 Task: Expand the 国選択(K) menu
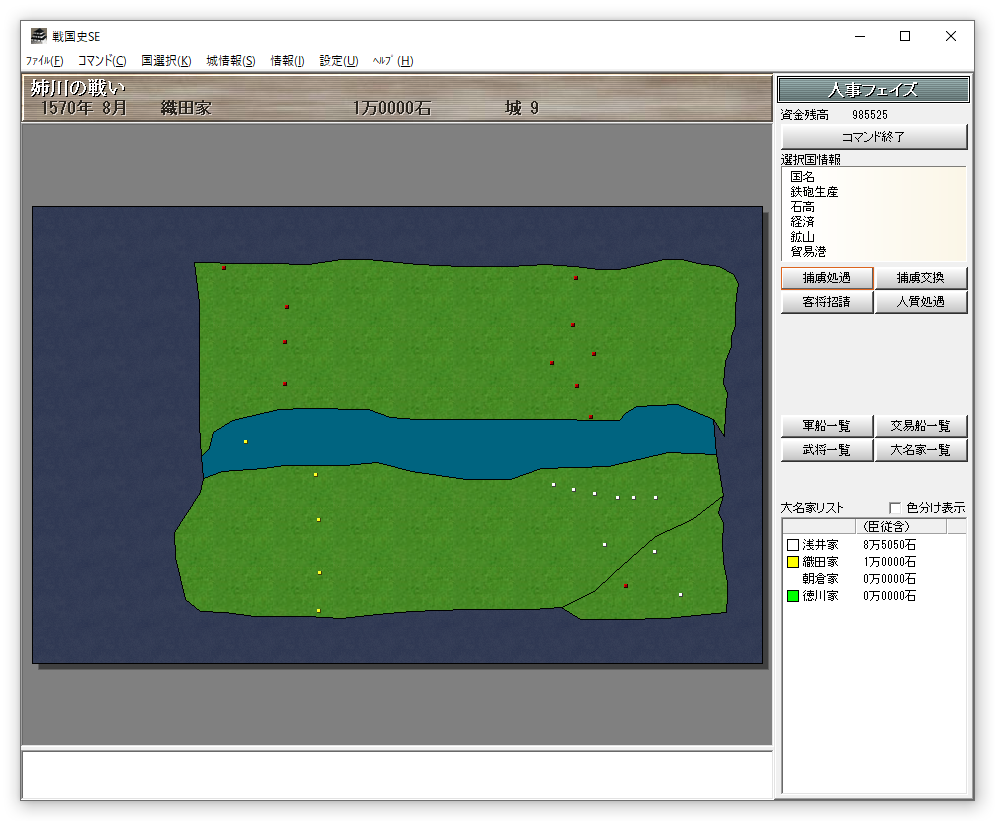tap(166, 61)
